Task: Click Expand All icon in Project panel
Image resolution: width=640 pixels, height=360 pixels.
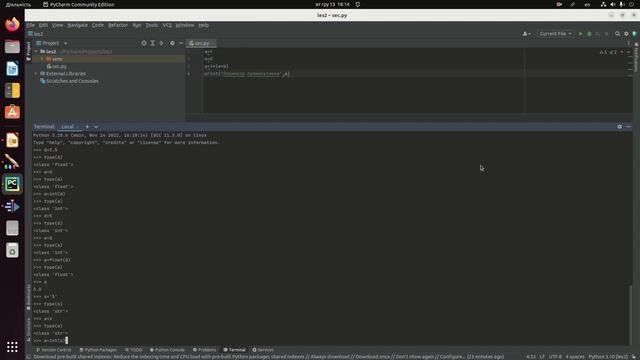Action: pos(153,43)
